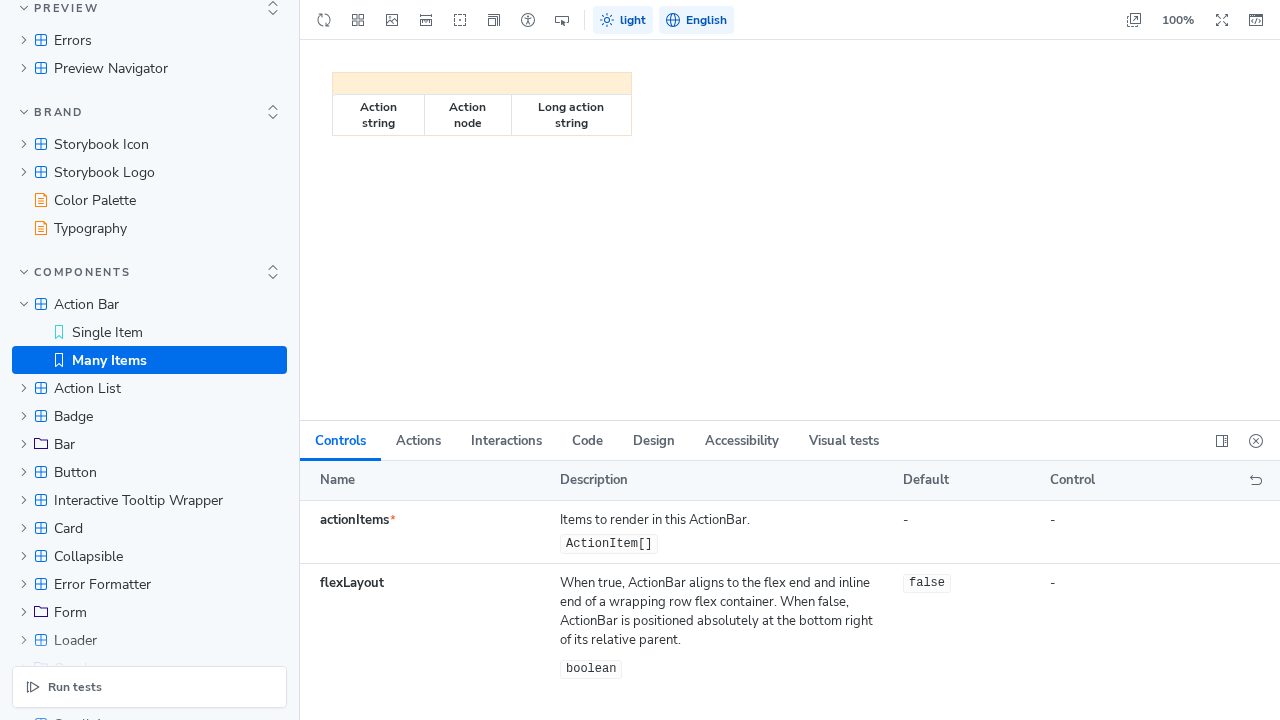Click expand-all arrows beside PREVIEW
The image size is (1280, 720).
click(273, 8)
